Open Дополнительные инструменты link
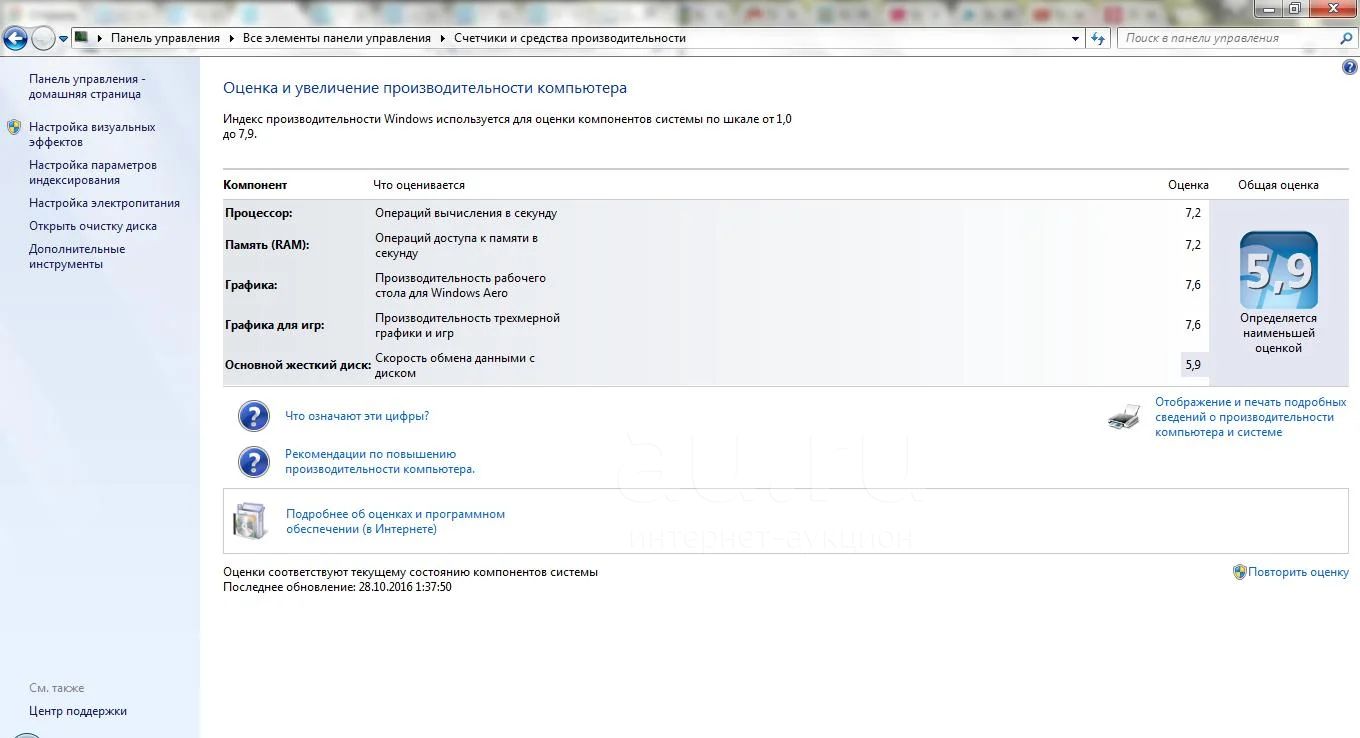The image size is (1360, 738). point(77,256)
